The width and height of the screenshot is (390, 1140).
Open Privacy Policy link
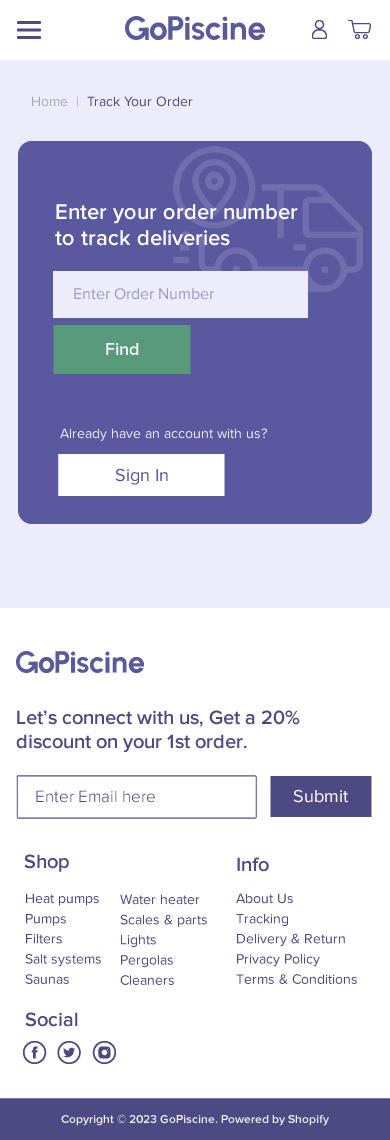pos(278,960)
